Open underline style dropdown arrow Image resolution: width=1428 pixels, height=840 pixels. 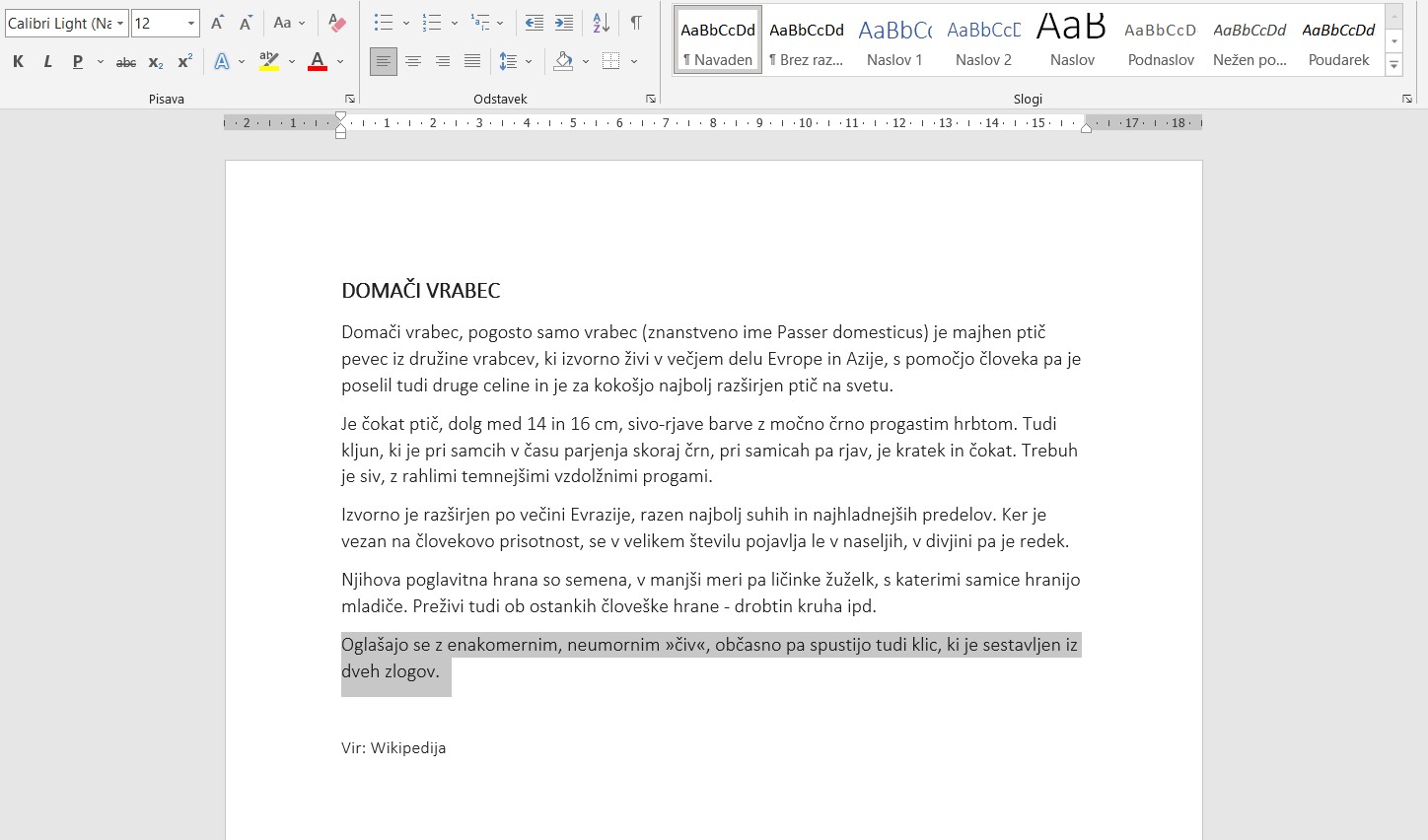(x=101, y=62)
